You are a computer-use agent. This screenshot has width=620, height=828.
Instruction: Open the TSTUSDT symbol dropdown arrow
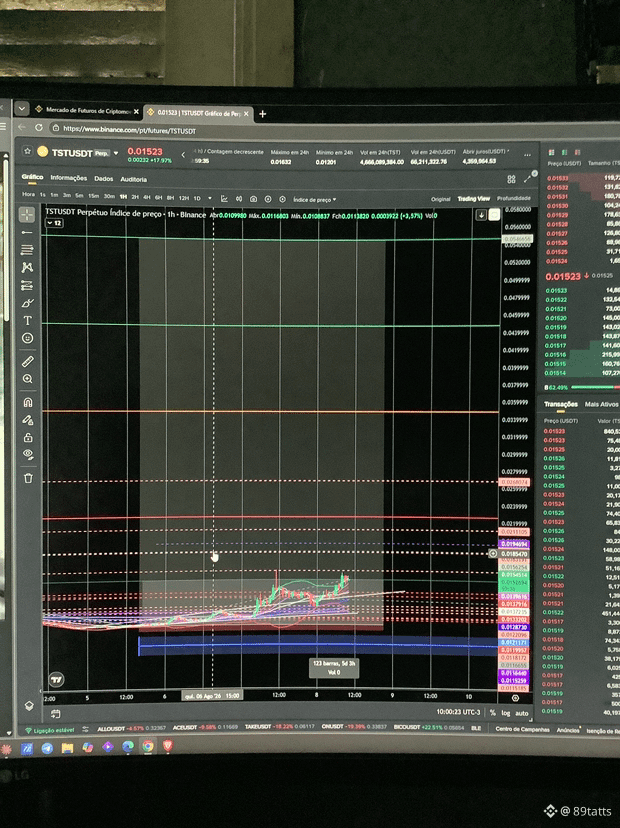point(116,153)
